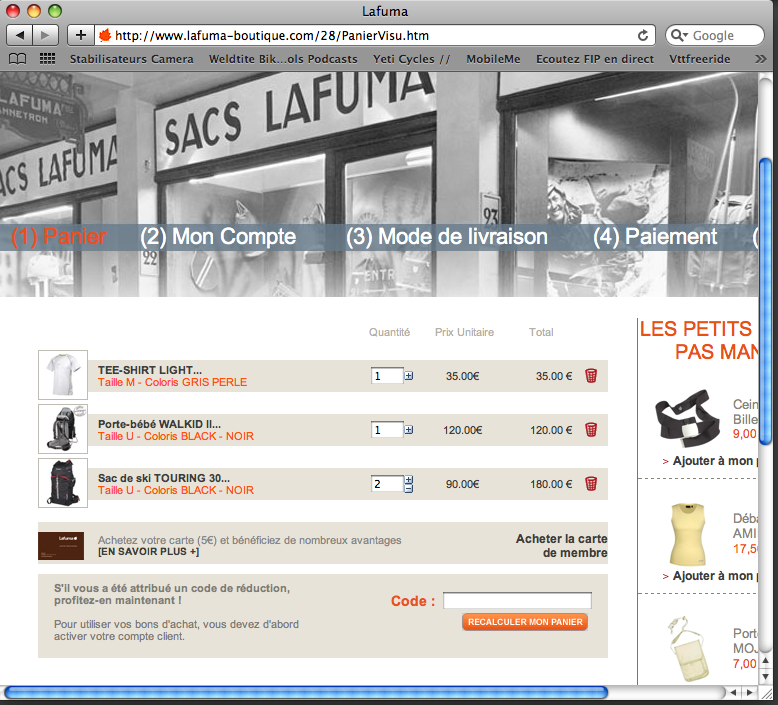
Task: Open the beige neck pouch thumbnail
Action: click(689, 649)
